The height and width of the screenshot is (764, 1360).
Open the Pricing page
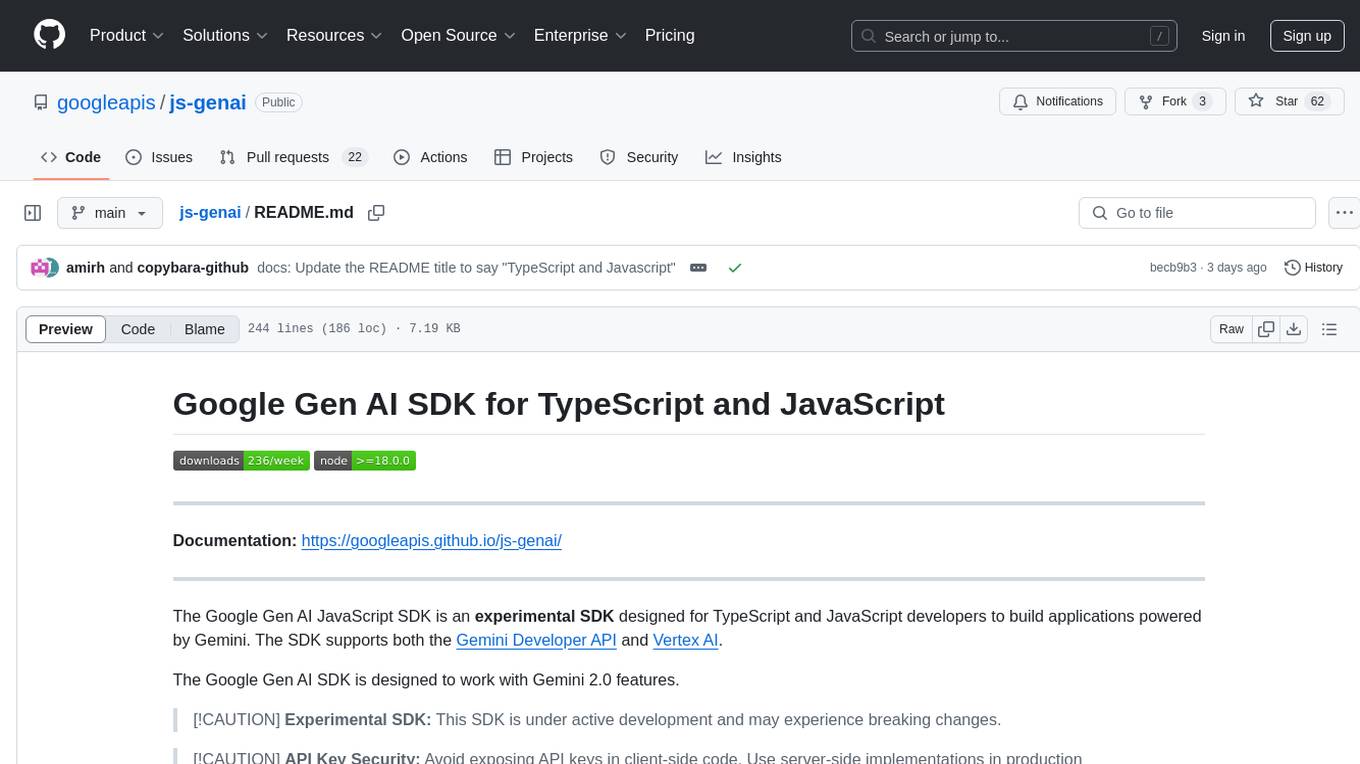tap(670, 35)
